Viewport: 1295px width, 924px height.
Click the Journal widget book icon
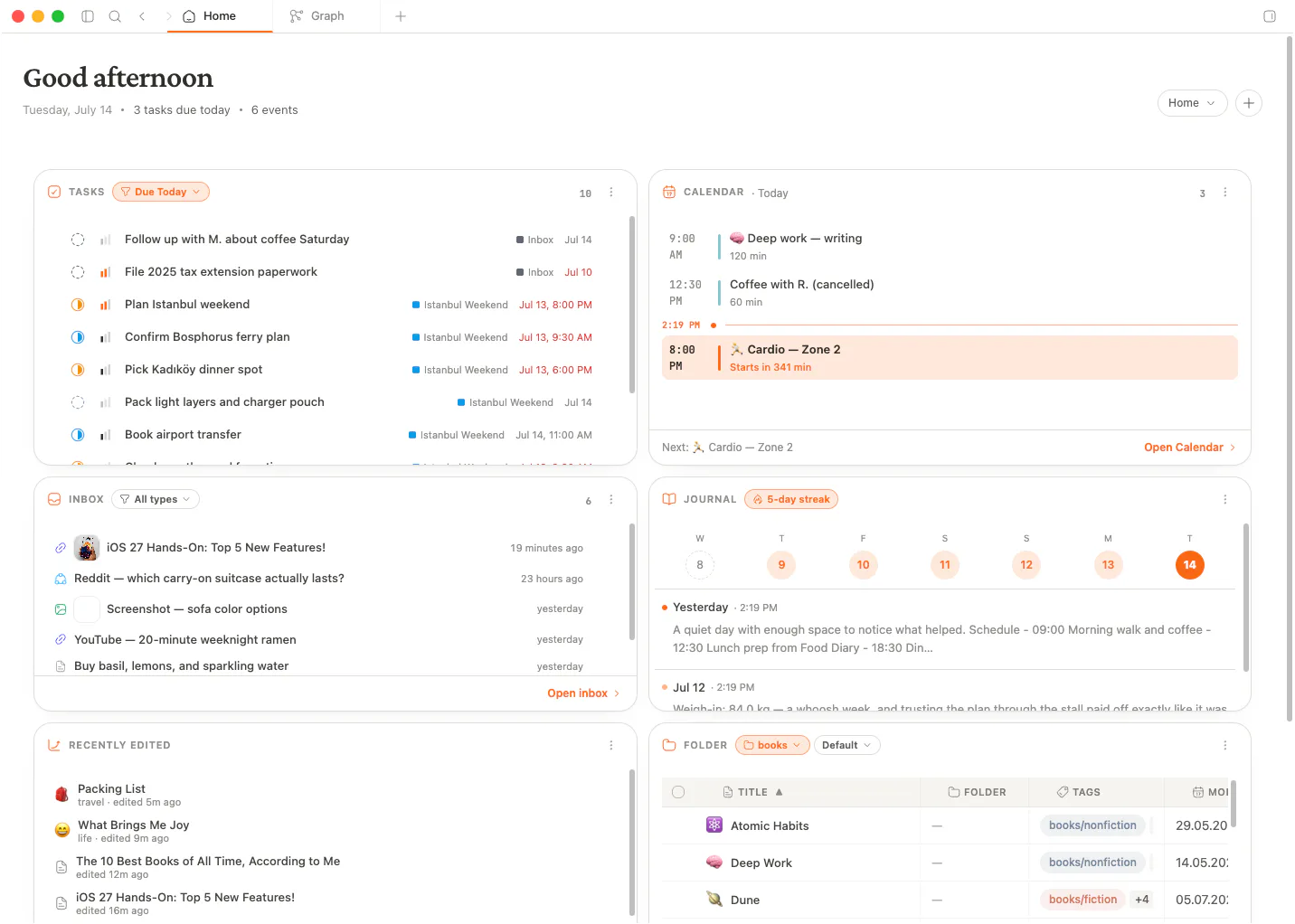coord(669,499)
